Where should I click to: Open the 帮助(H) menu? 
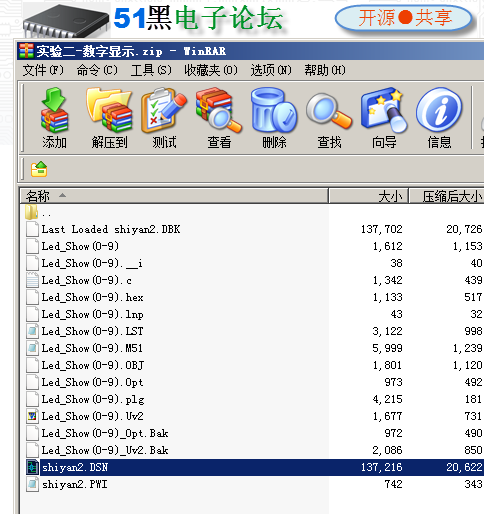(x=325, y=70)
